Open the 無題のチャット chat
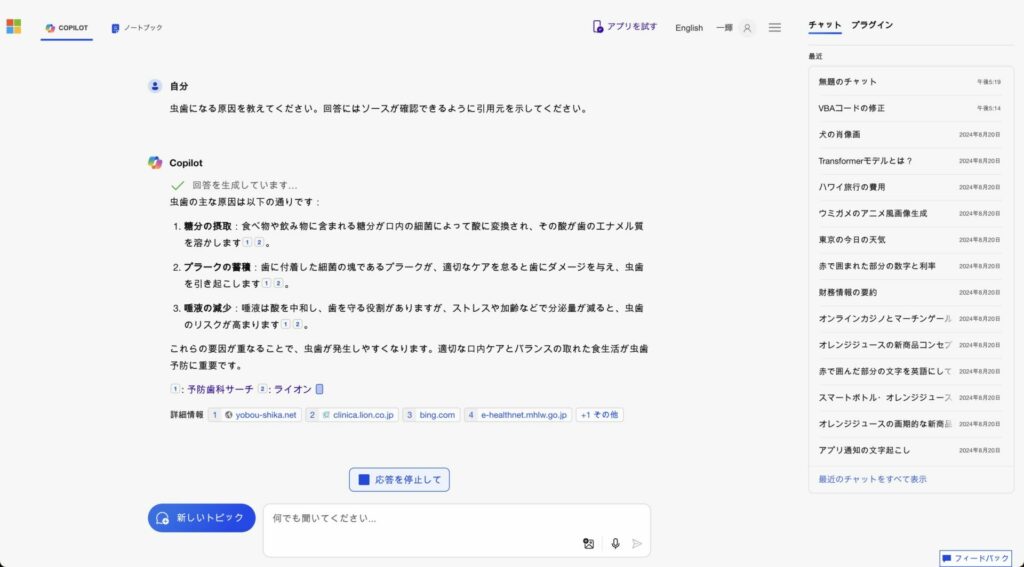1024x567 pixels. coord(910,82)
